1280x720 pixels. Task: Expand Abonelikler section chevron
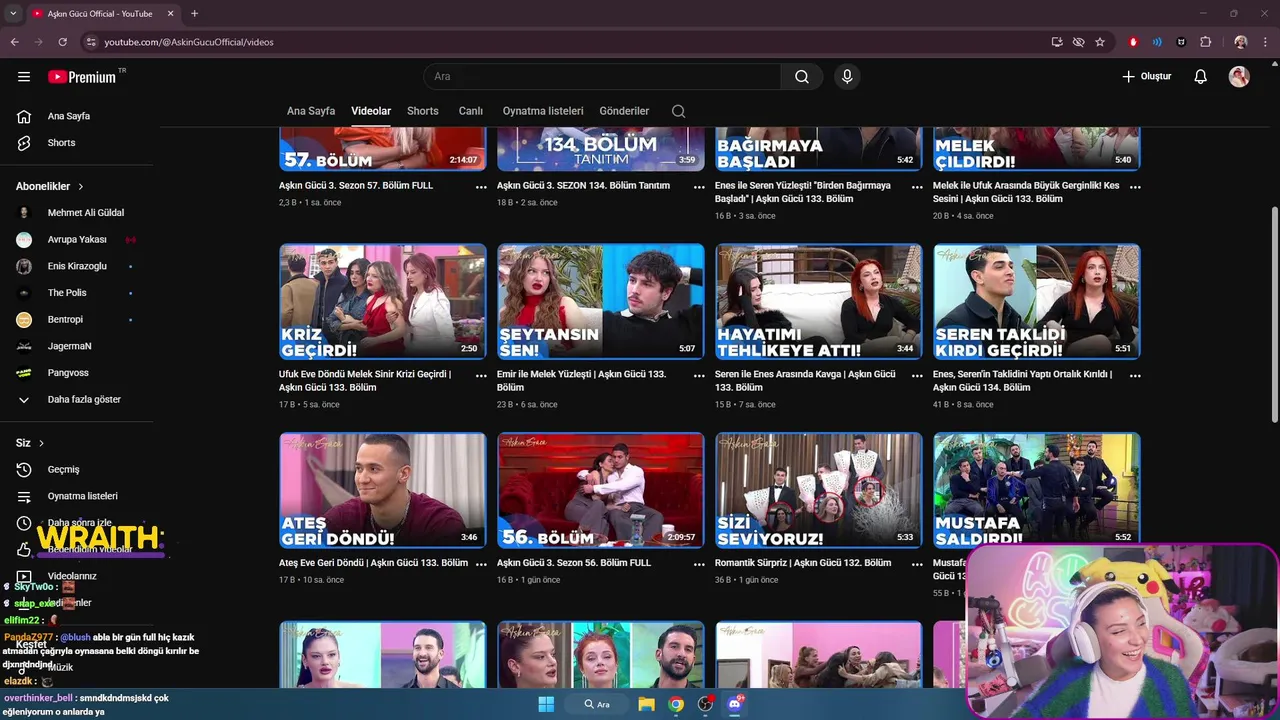coord(81,187)
